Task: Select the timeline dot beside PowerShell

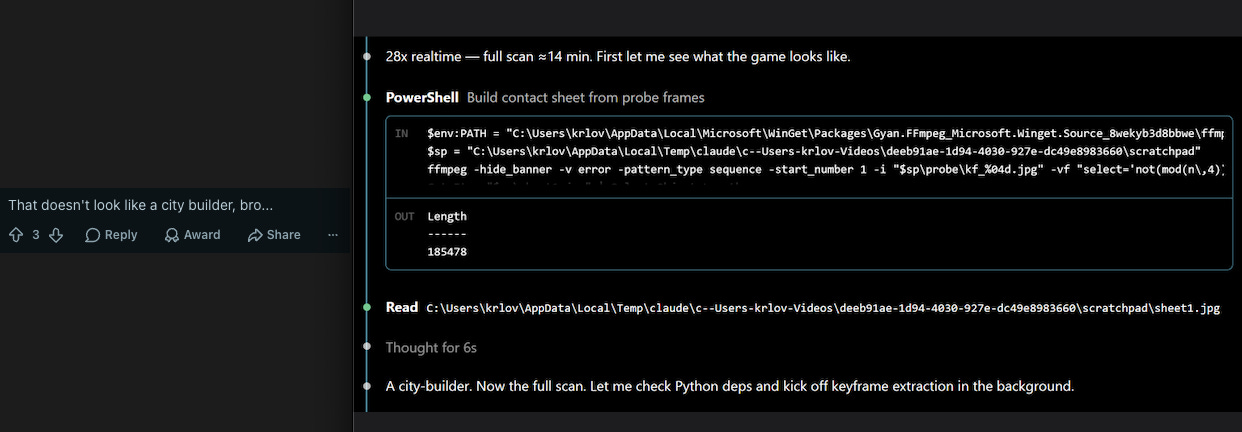Action: [368, 97]
